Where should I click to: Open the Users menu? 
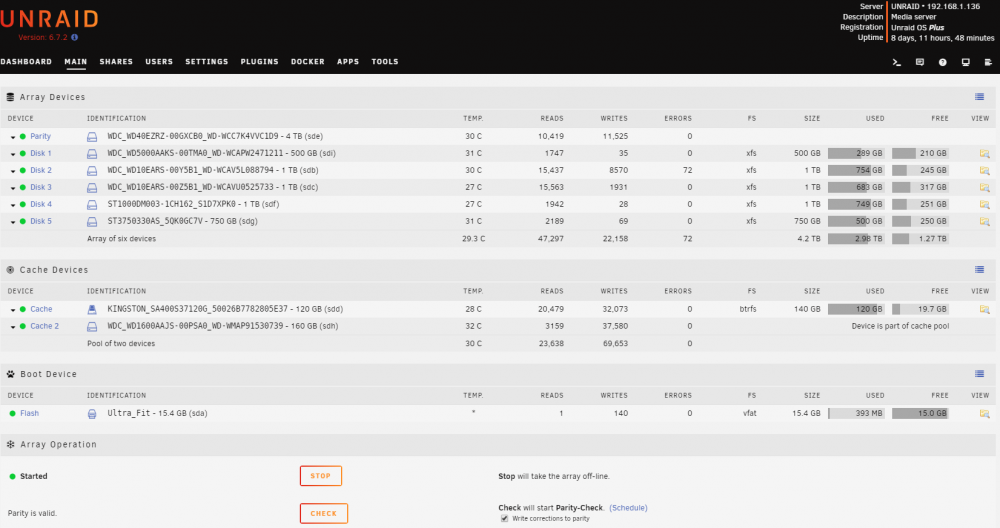(159, 62)
